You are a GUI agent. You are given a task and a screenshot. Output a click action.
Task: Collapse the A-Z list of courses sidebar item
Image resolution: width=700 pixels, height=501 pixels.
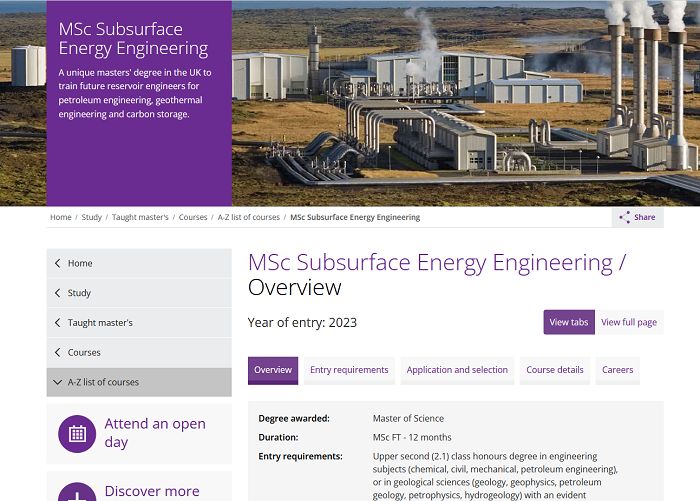[57, 382]
